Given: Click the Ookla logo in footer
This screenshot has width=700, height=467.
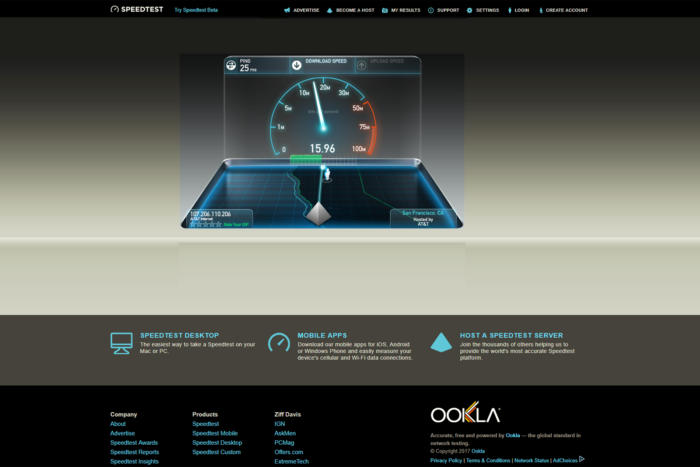Looking at the screenshot, I should (465, 415).
